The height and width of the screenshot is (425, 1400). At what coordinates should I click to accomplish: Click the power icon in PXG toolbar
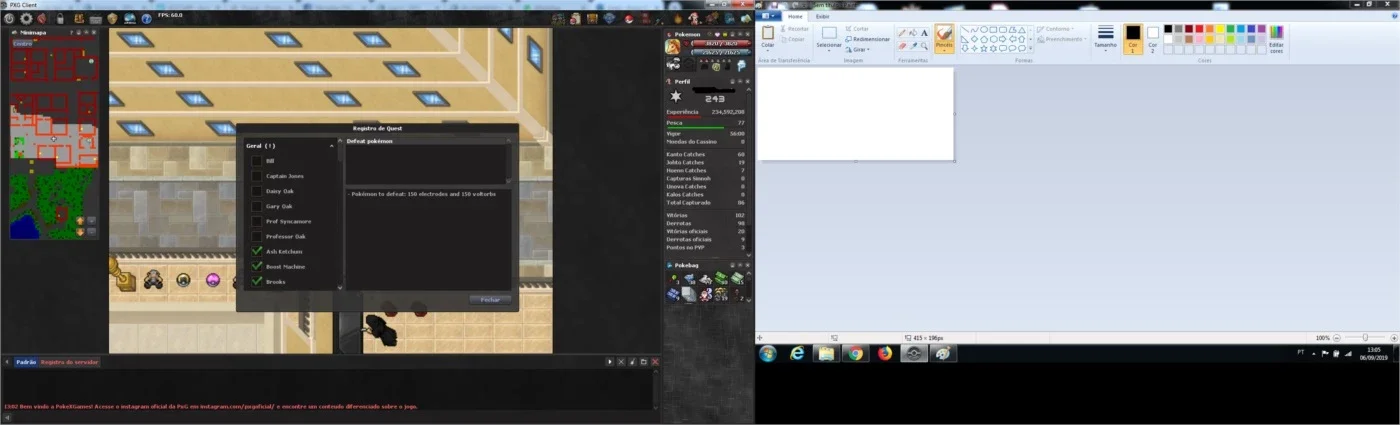click(x=9, y=19)
